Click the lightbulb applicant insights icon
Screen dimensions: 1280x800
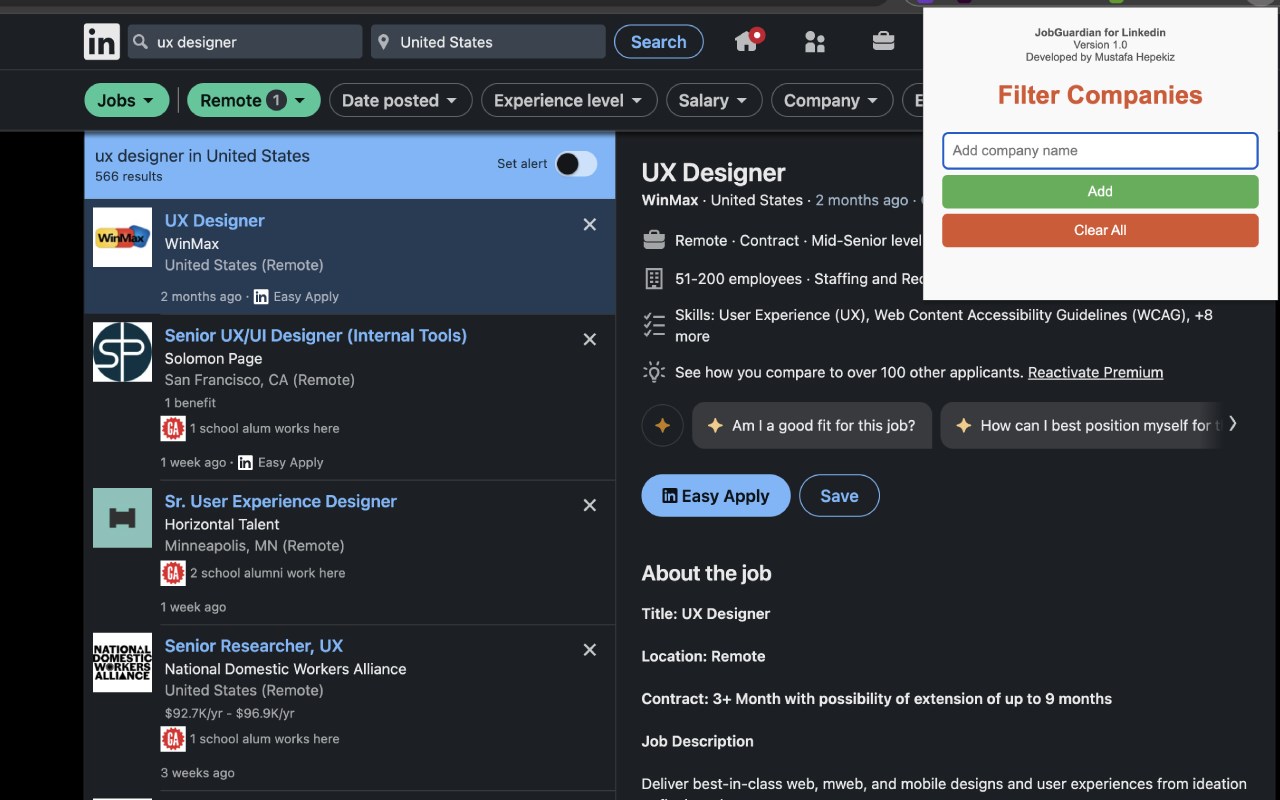[654, 372]
